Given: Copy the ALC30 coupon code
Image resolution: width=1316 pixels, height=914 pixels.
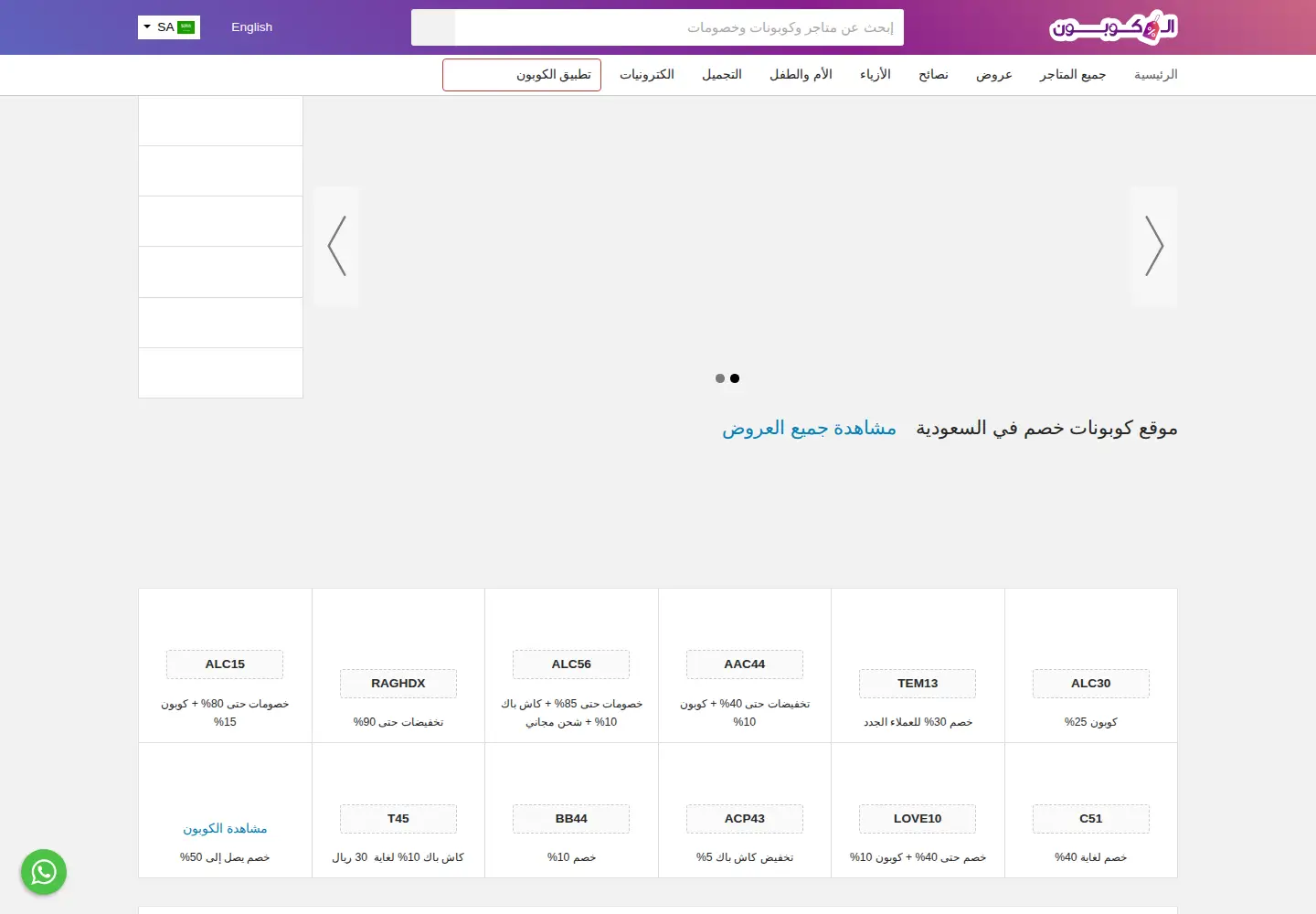Looking at the screenshot, I should click(x=1091, y=684).
